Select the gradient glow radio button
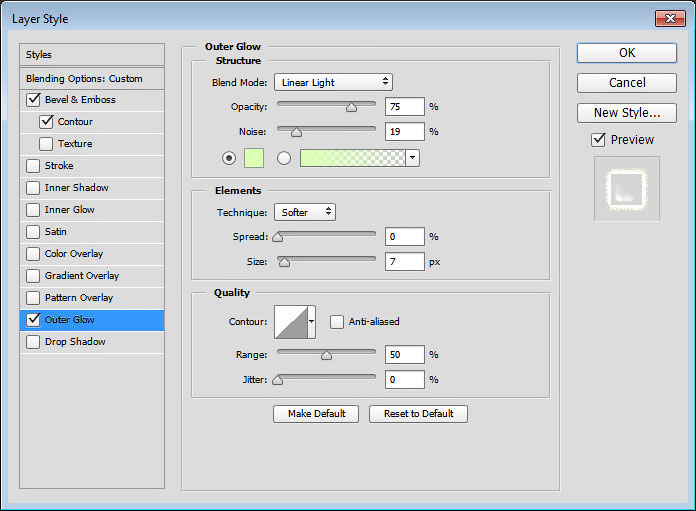Viewport: 696px width, 511px height. (284, 158)
